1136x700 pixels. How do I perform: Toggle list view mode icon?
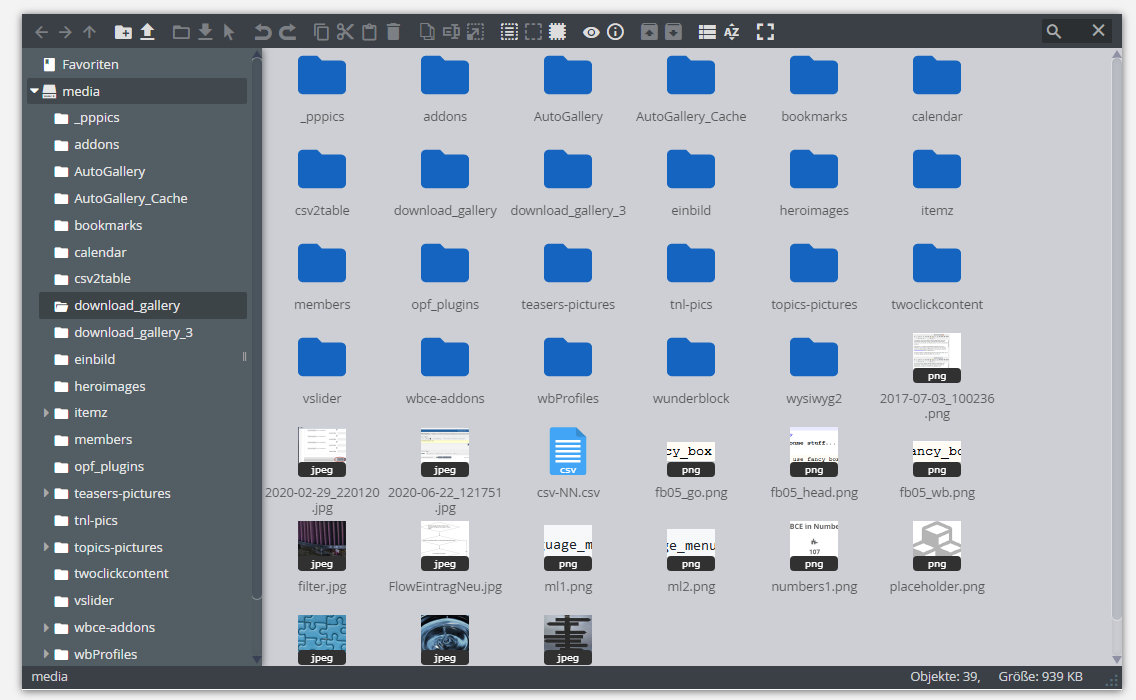coord(707,32)
